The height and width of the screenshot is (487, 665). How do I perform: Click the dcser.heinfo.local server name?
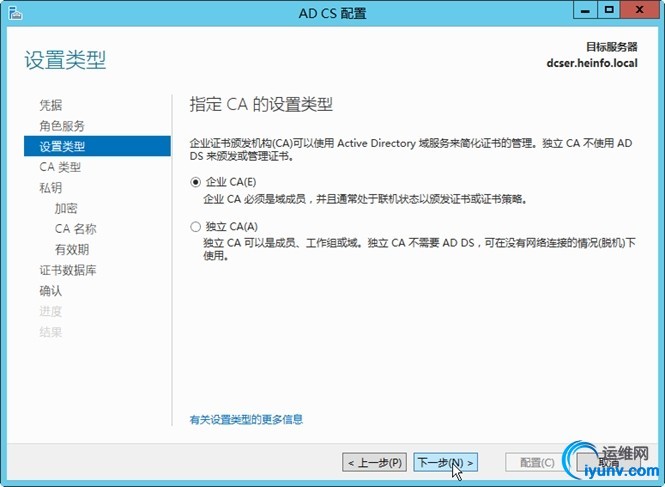click(592, 63)
